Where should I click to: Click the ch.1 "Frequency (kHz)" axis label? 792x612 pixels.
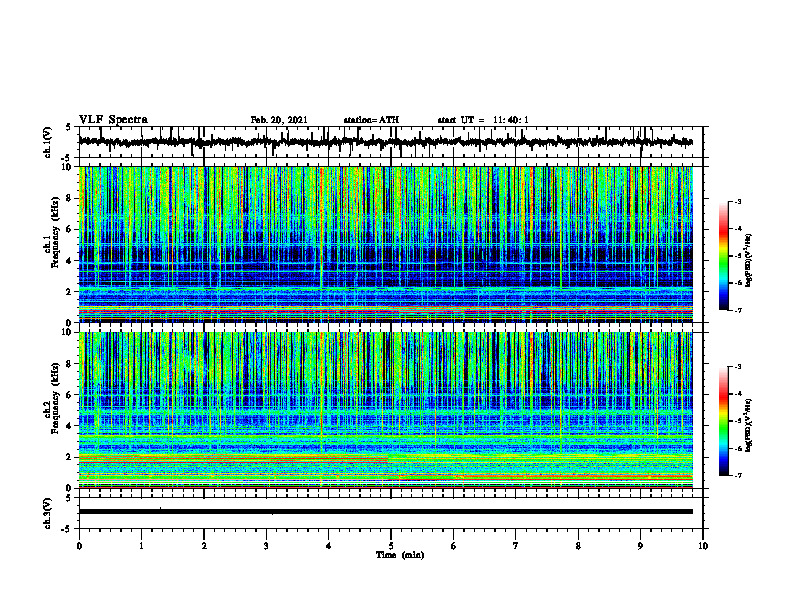56,232
